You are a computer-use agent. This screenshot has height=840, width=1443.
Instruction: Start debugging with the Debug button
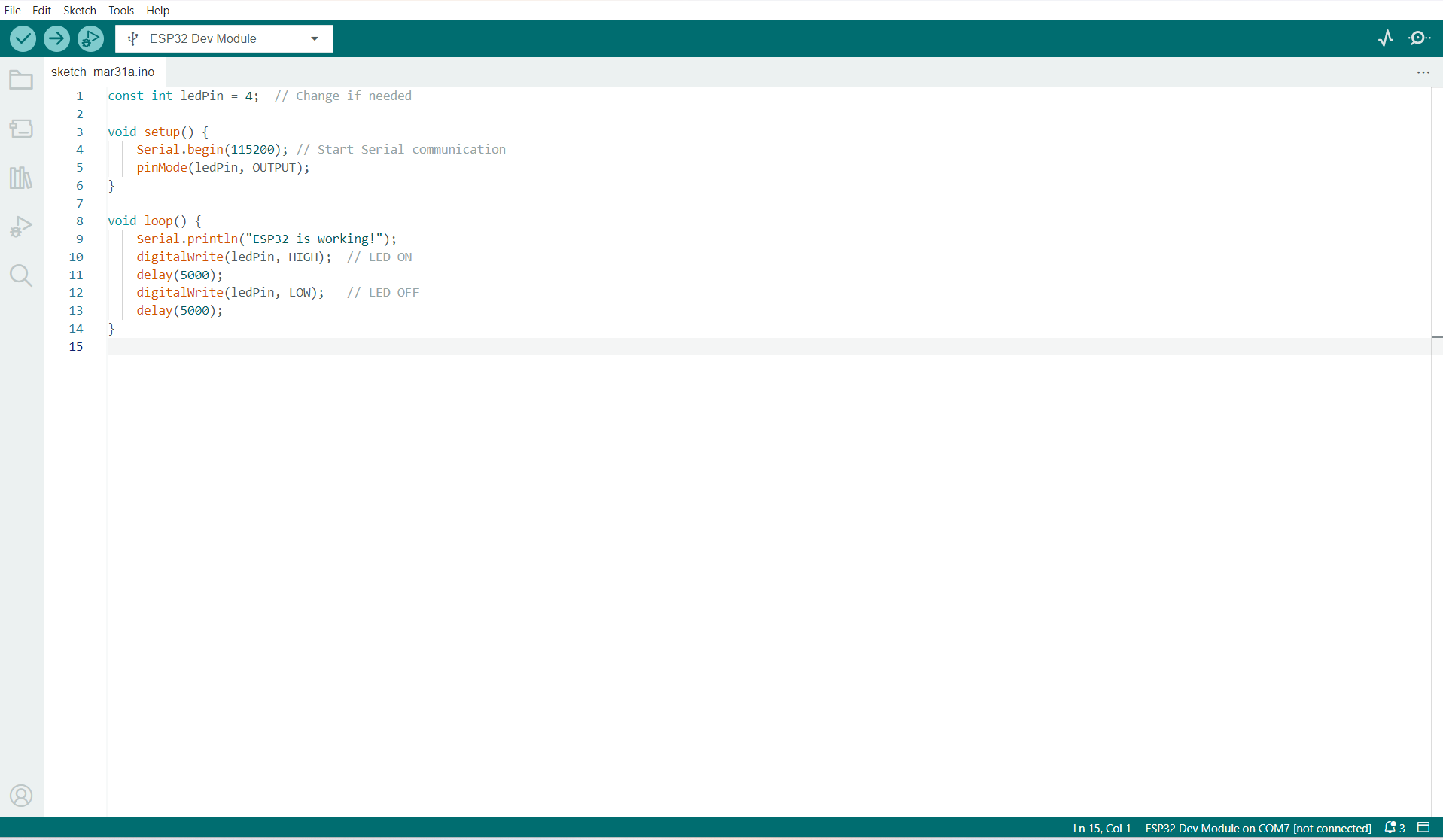pyautogui.click(x=90, y=38)
